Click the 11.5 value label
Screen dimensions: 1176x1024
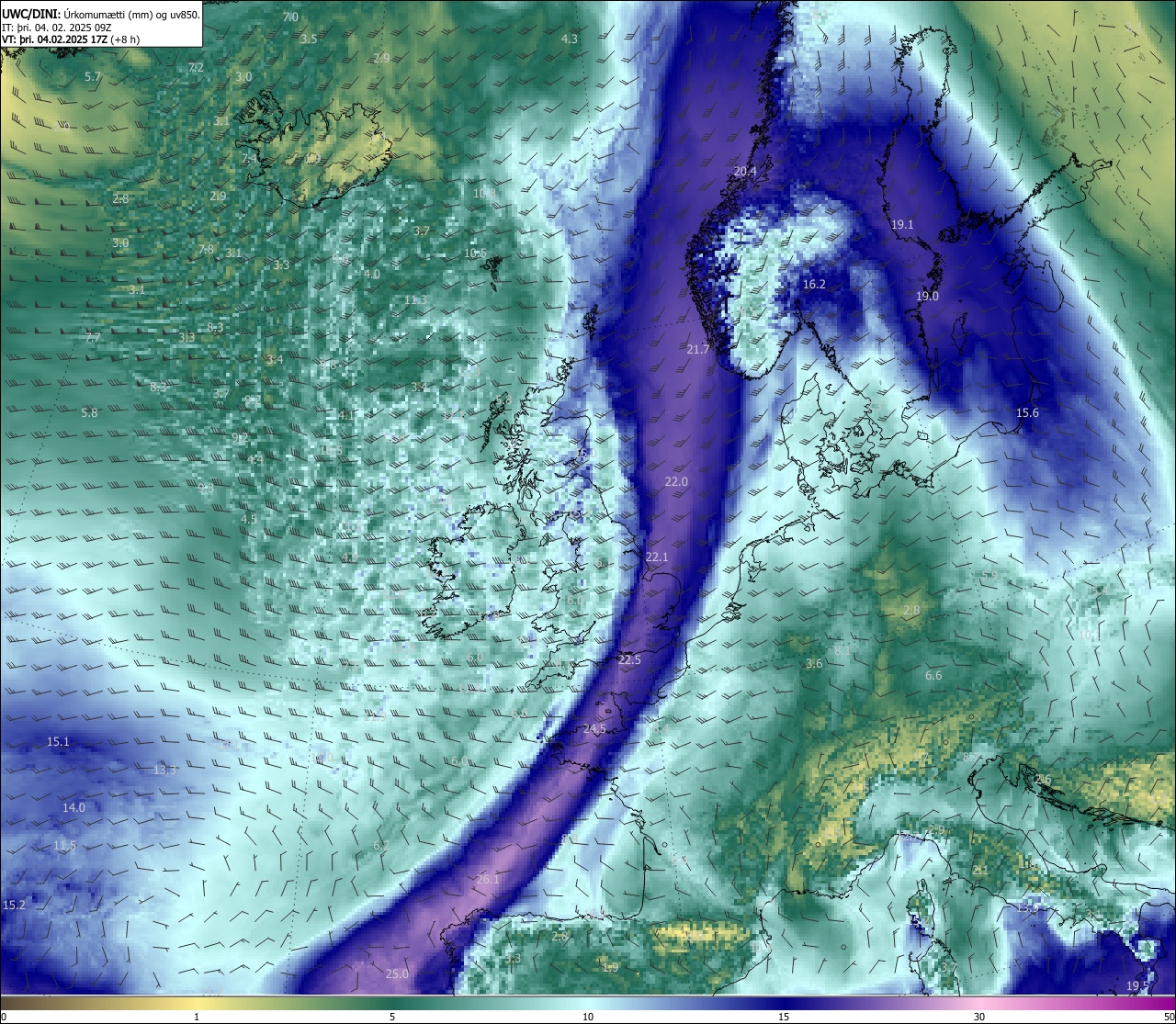pos(64,846)
